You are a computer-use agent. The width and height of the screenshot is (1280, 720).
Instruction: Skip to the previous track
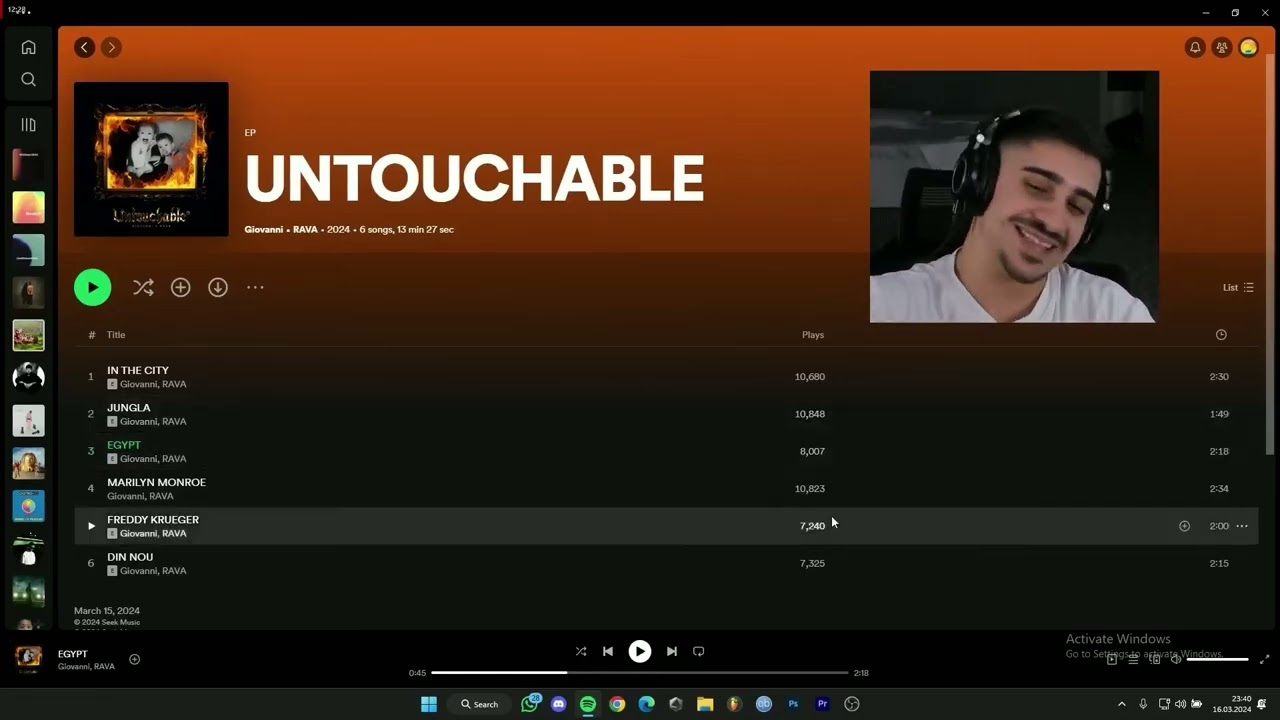point(608,651)
